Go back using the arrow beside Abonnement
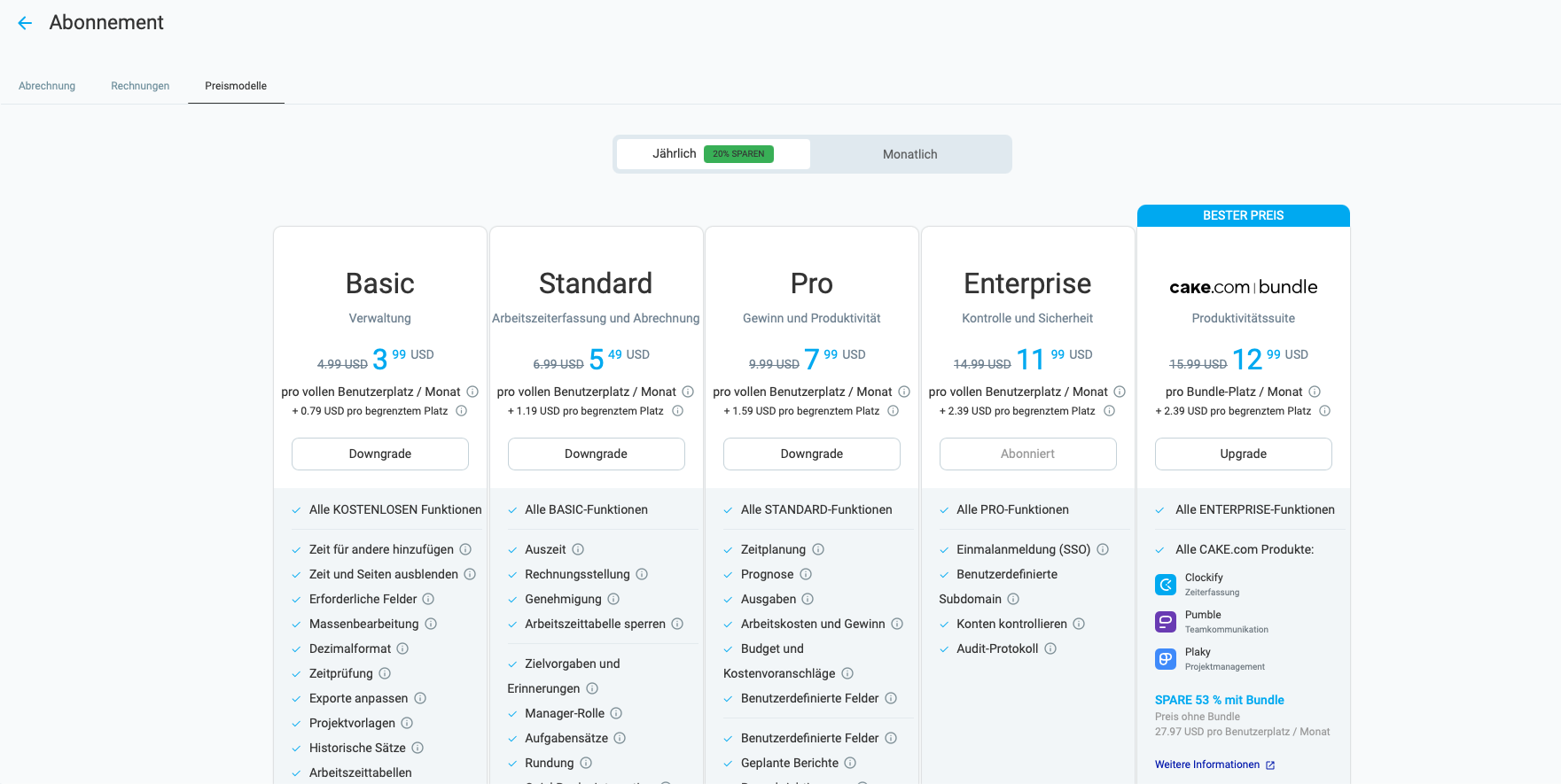This screenshot has width=1561, height=784. tap(25, 23)
